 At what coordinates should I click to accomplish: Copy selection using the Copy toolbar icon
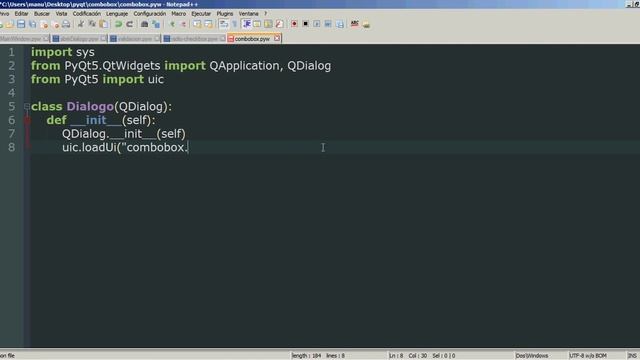(92, 24)
